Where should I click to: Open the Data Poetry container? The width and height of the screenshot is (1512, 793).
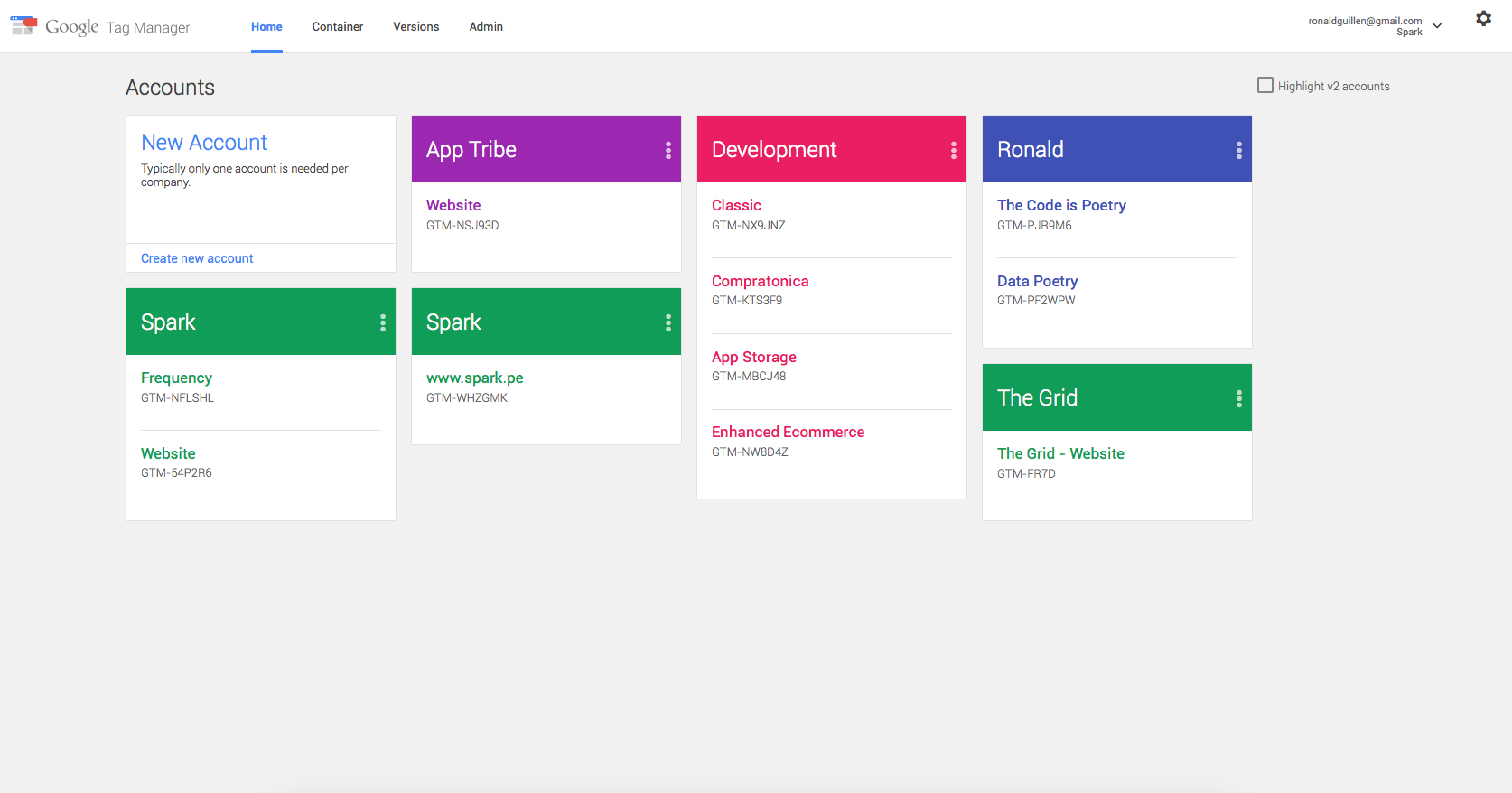(1037, 281)
